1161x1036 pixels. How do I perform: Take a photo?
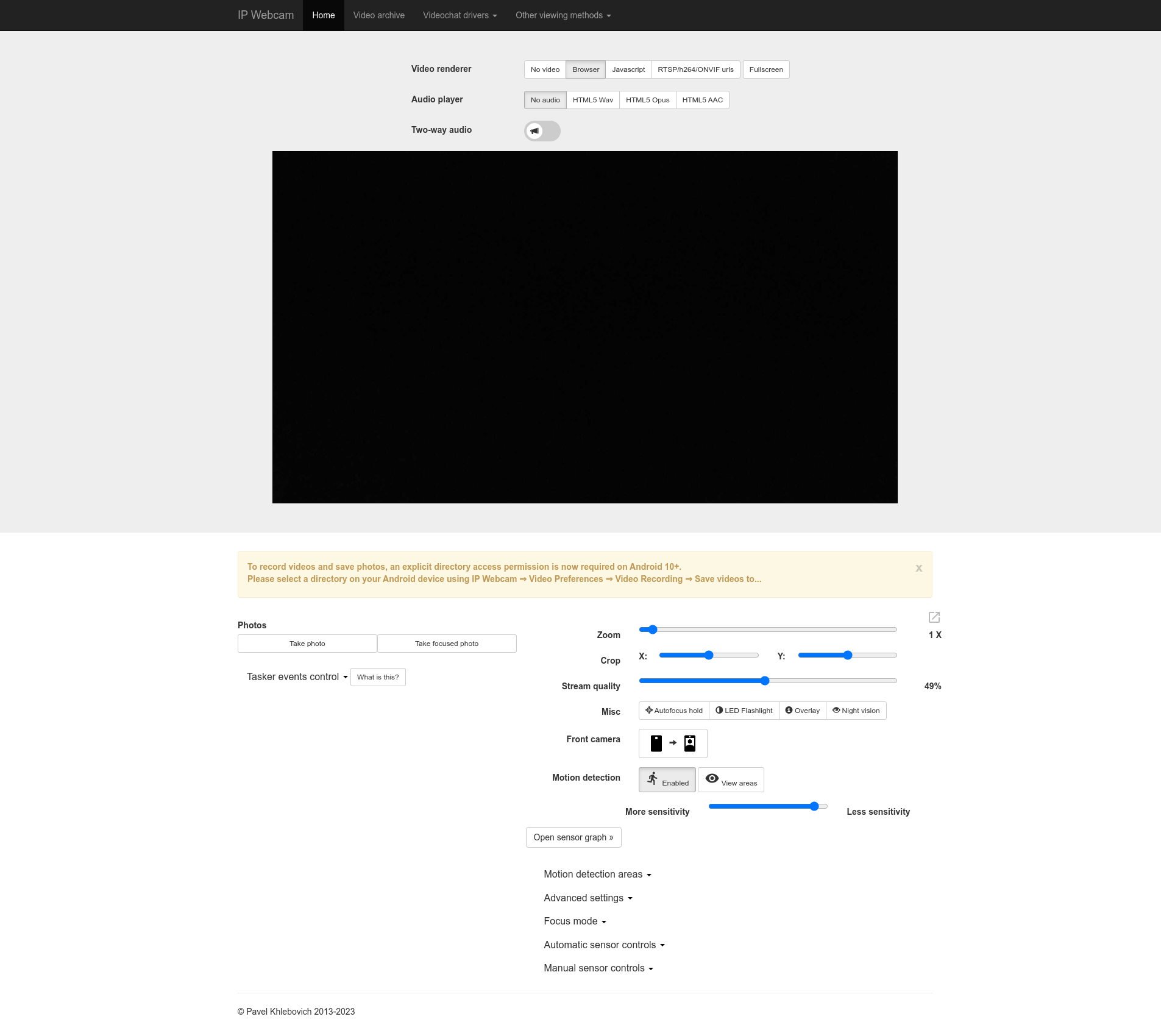(x=307, y=643)
